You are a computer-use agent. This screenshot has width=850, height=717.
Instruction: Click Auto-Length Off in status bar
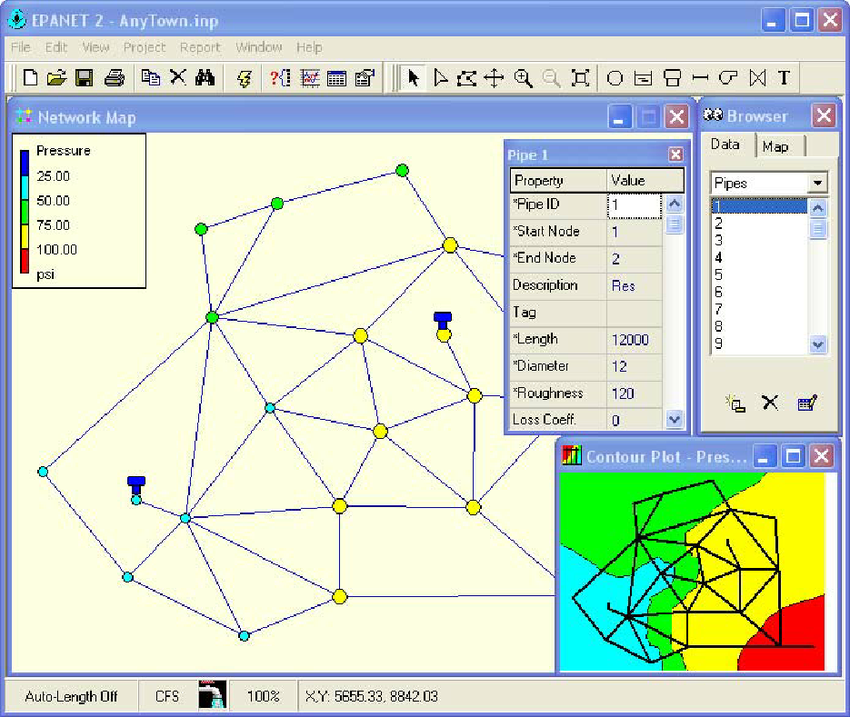[71, 696]
